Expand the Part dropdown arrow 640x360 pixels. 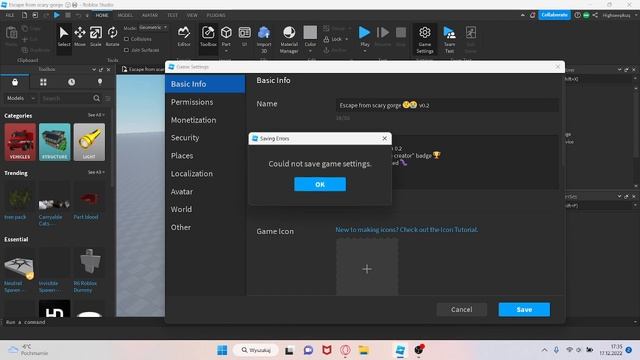[226, 51]
